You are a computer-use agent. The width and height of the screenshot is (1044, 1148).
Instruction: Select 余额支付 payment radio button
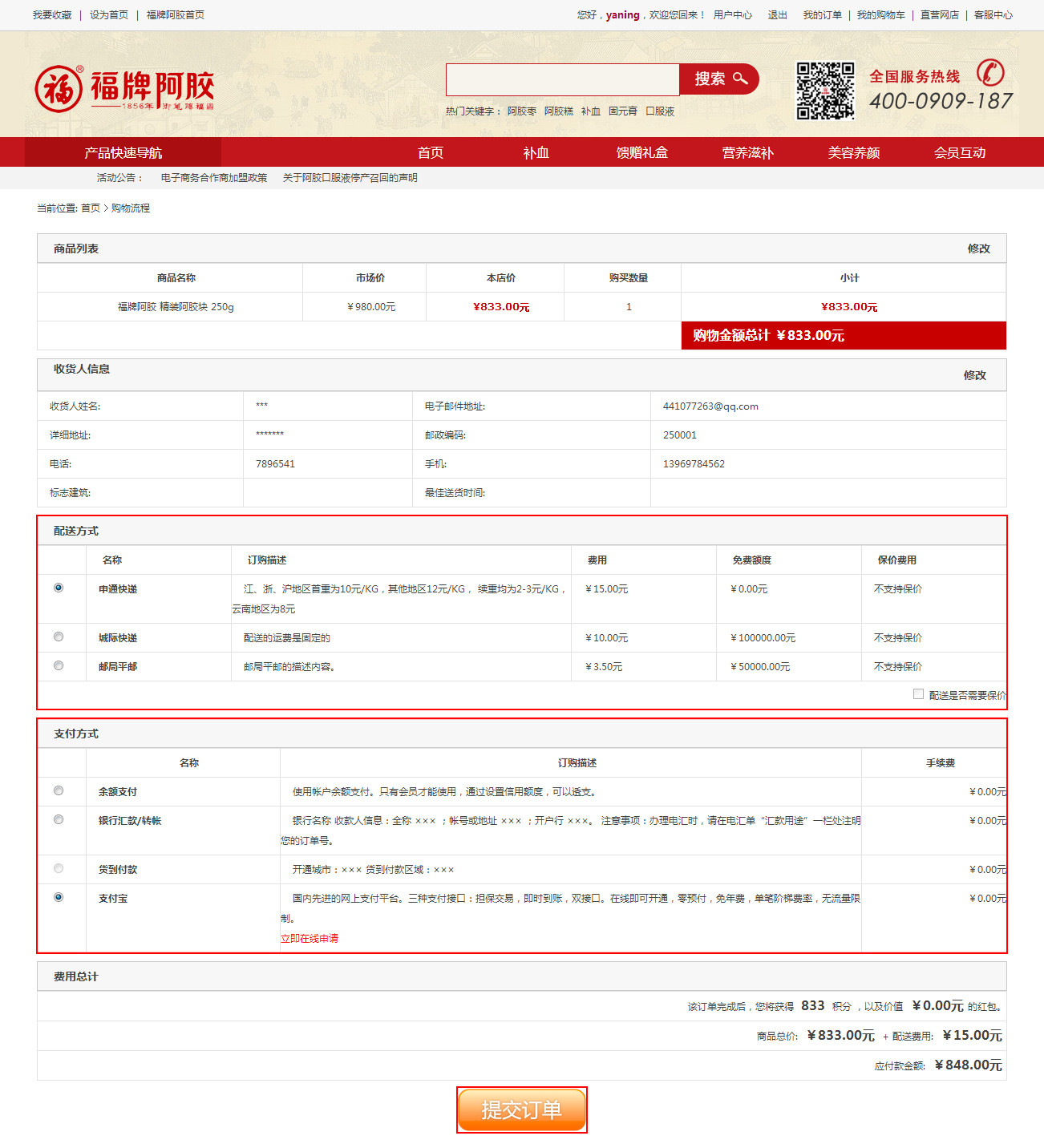pyautogui.click(x=59, y=790)
